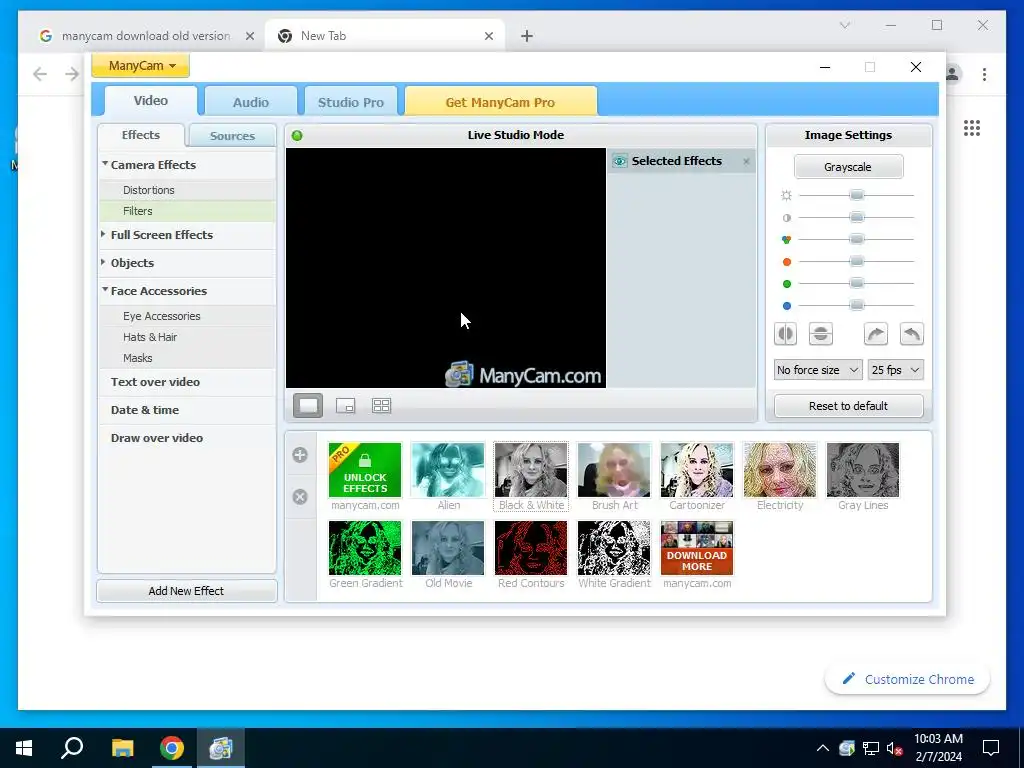Select the Black & White filter thumbnail
The width and height of the screenshot is (1024, 768).
[531, 470]
